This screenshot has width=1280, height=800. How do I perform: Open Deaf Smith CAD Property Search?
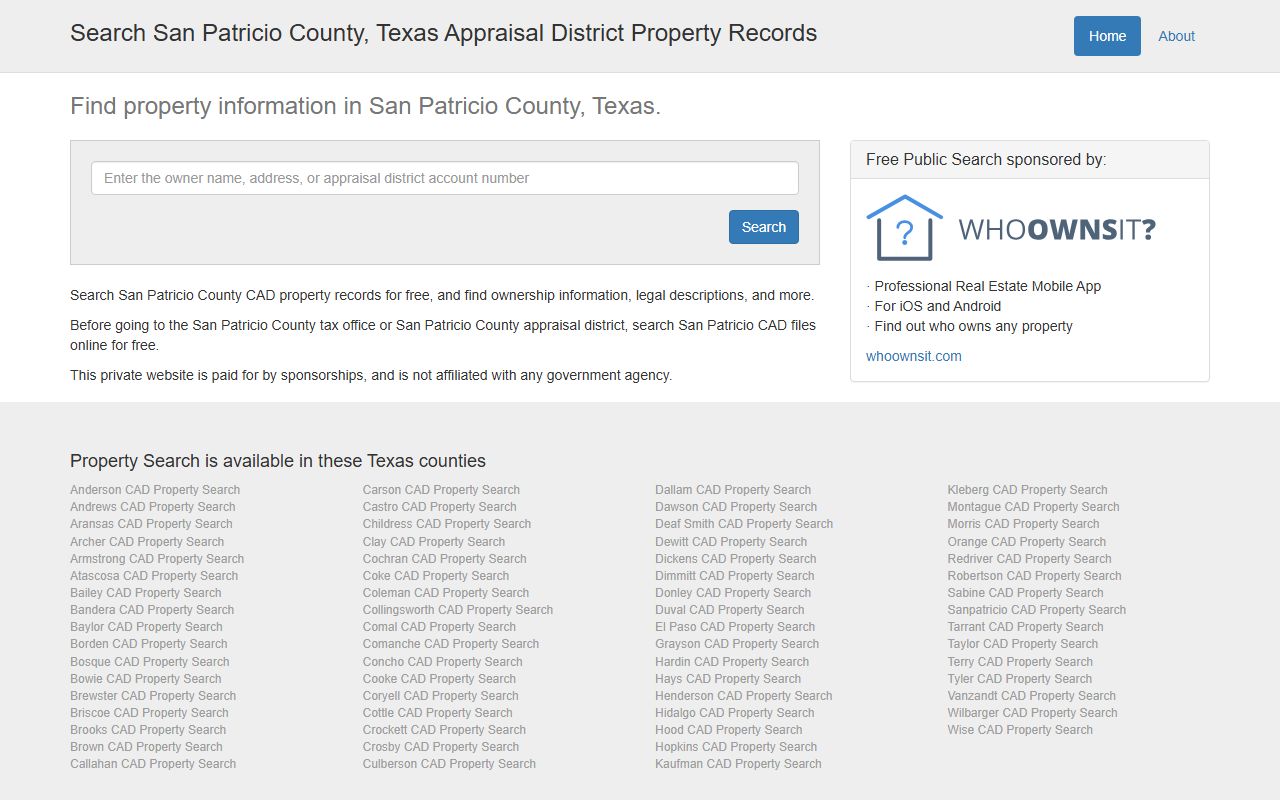[x=744, y=524]
